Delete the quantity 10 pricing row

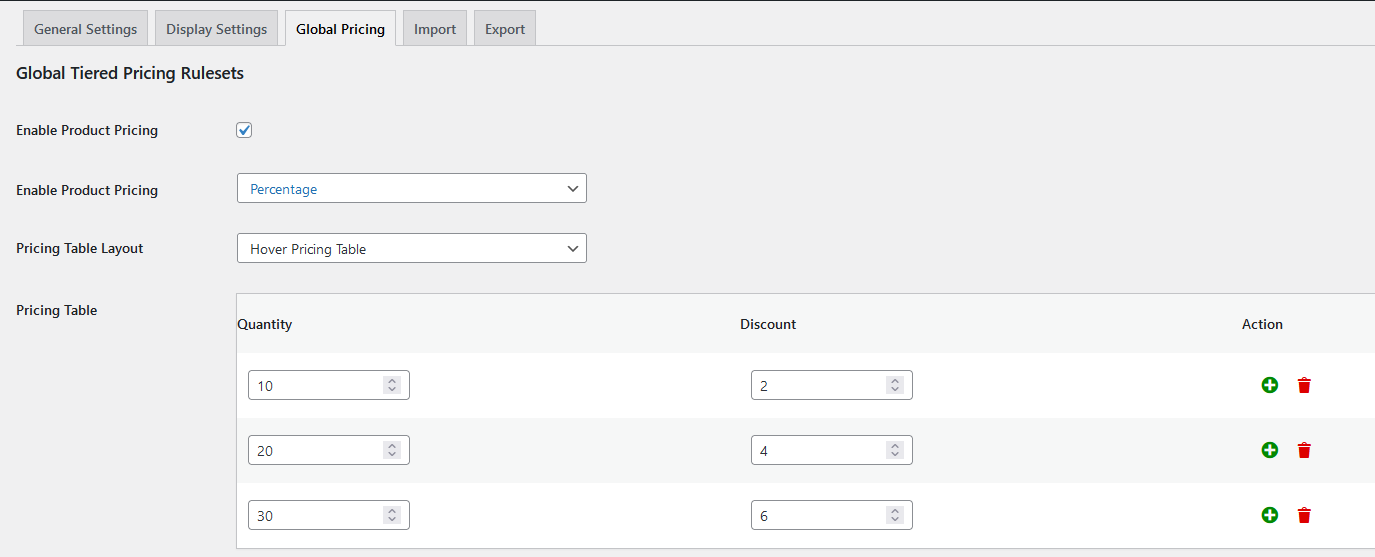coord(1304,385)
